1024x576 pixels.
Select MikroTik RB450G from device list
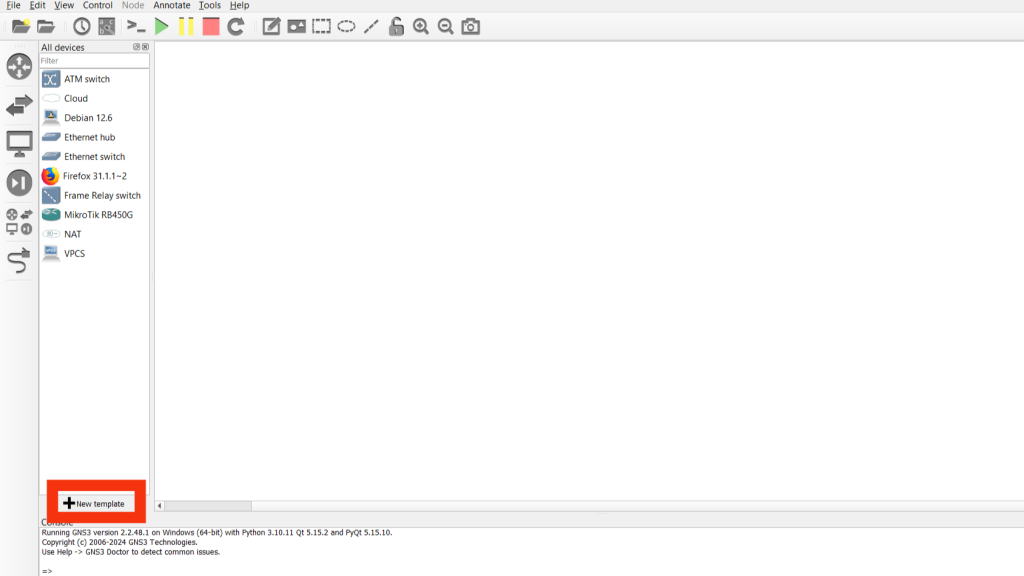point(98,215)
